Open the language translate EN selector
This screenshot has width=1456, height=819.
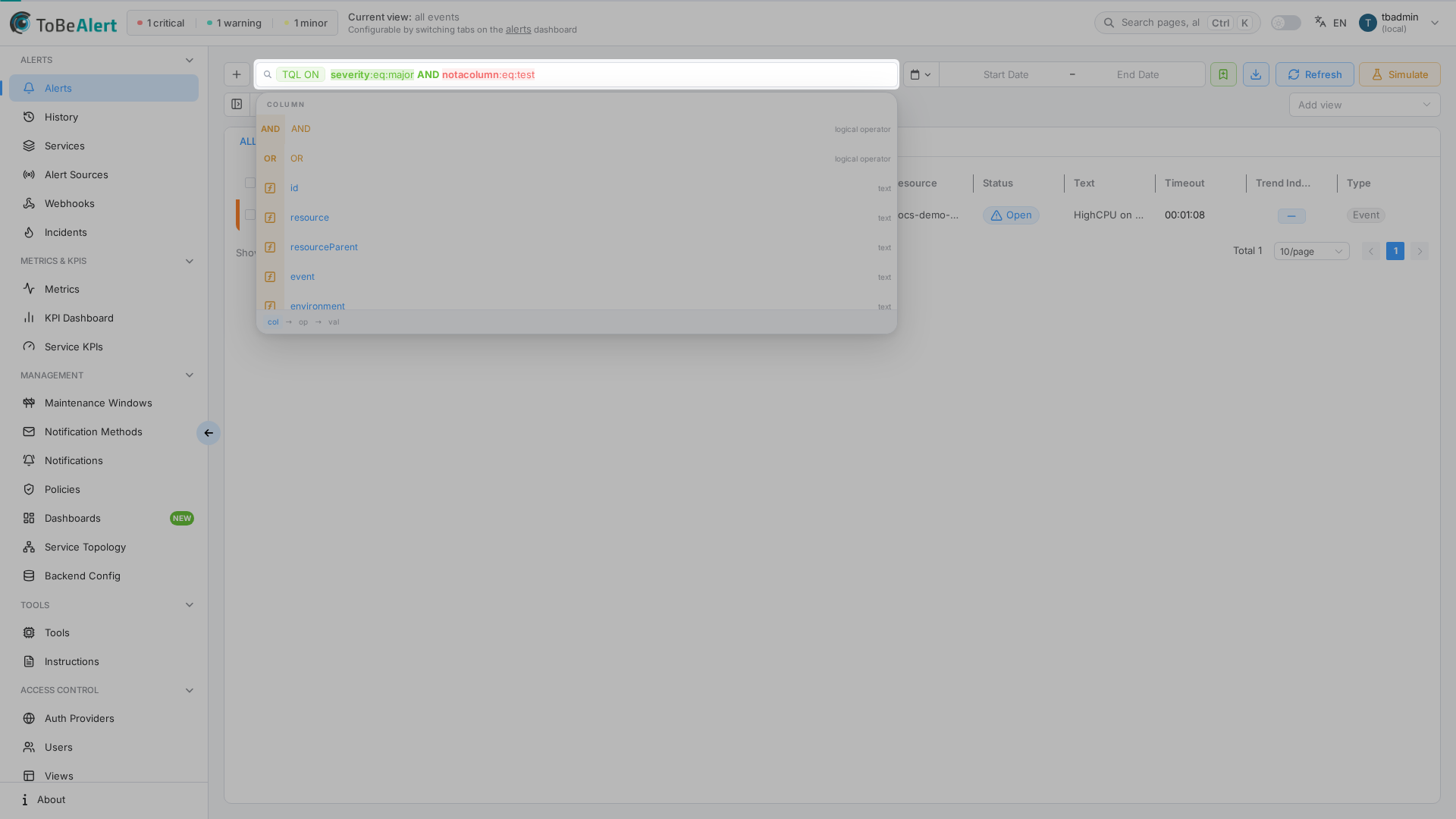click(x=1331, y=23)
